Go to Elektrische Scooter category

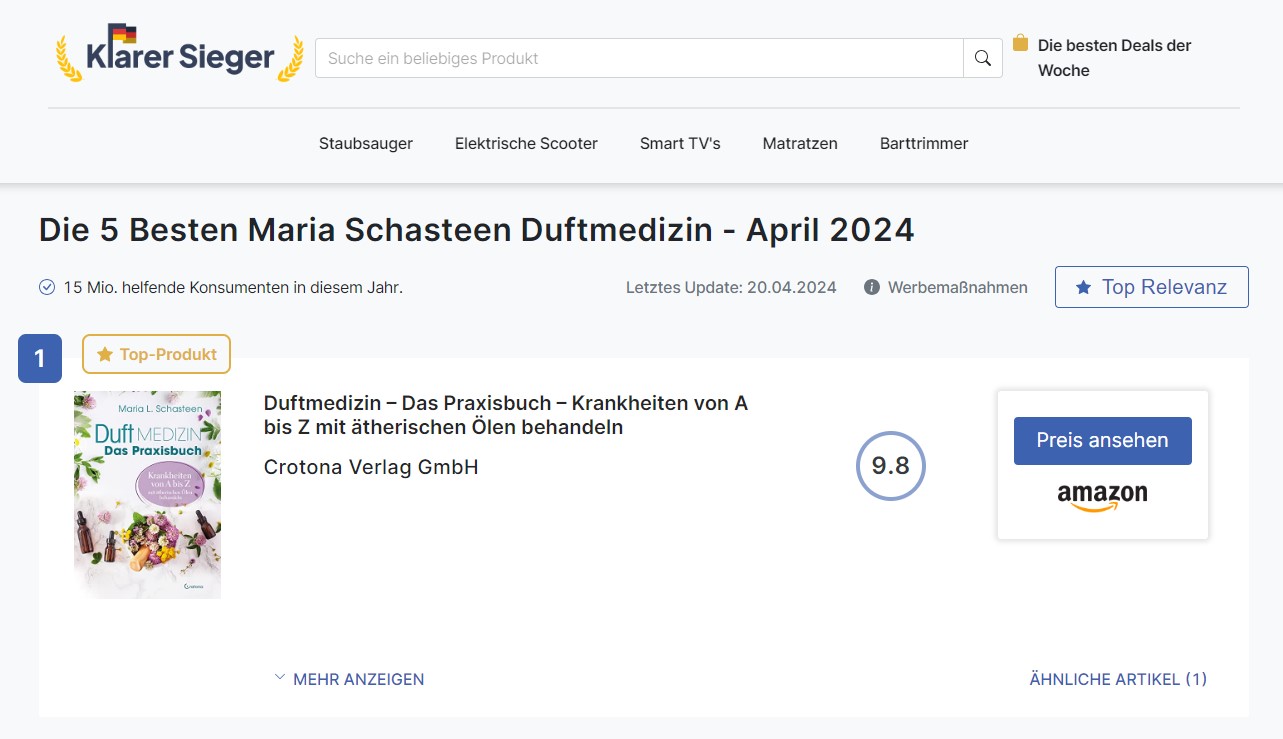tap(526, 143)
